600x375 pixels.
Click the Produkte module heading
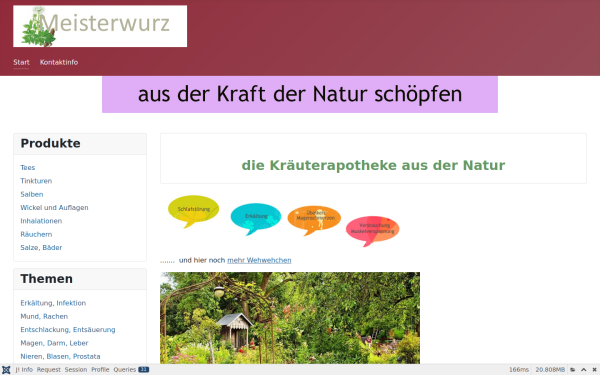pyautogui.click(x=51, y=143)
